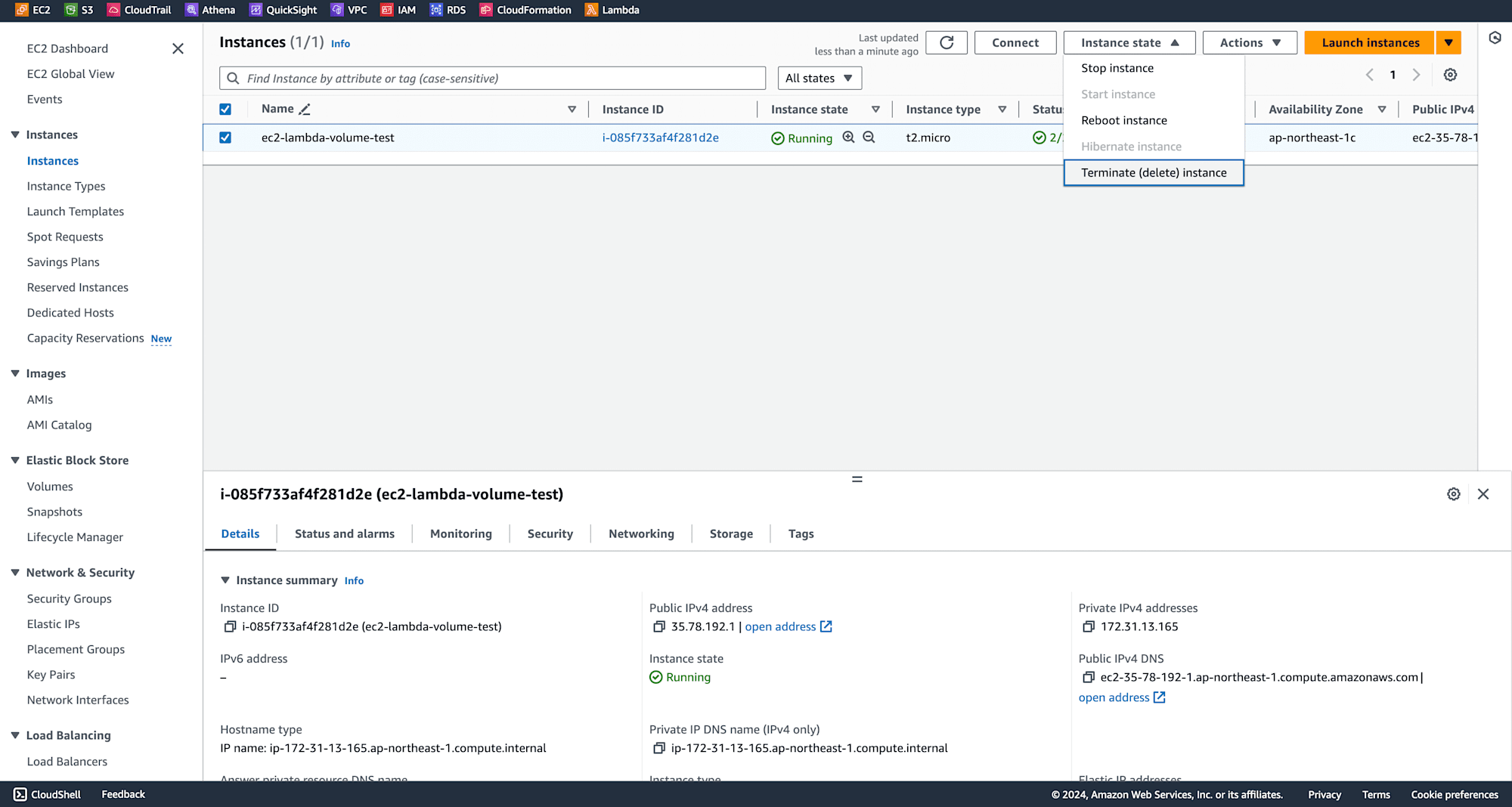Zoom out filter next to Running state
Screen dimensions: 1512x807
point(869,138)
